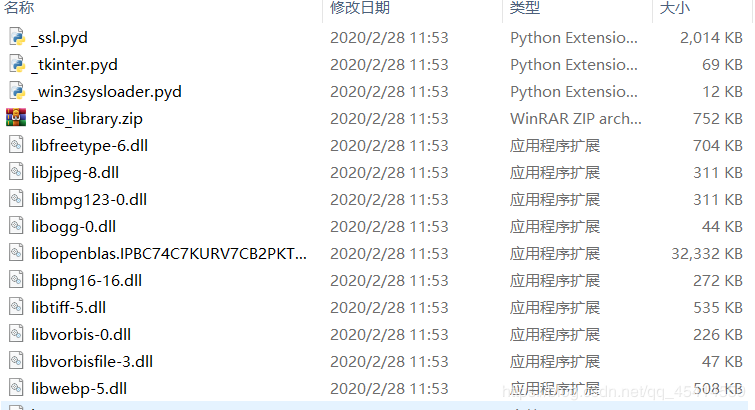Click the _win32sysloader.pyd file icon
The height and width of the screenshot is (410, 755).
(16, 92)
